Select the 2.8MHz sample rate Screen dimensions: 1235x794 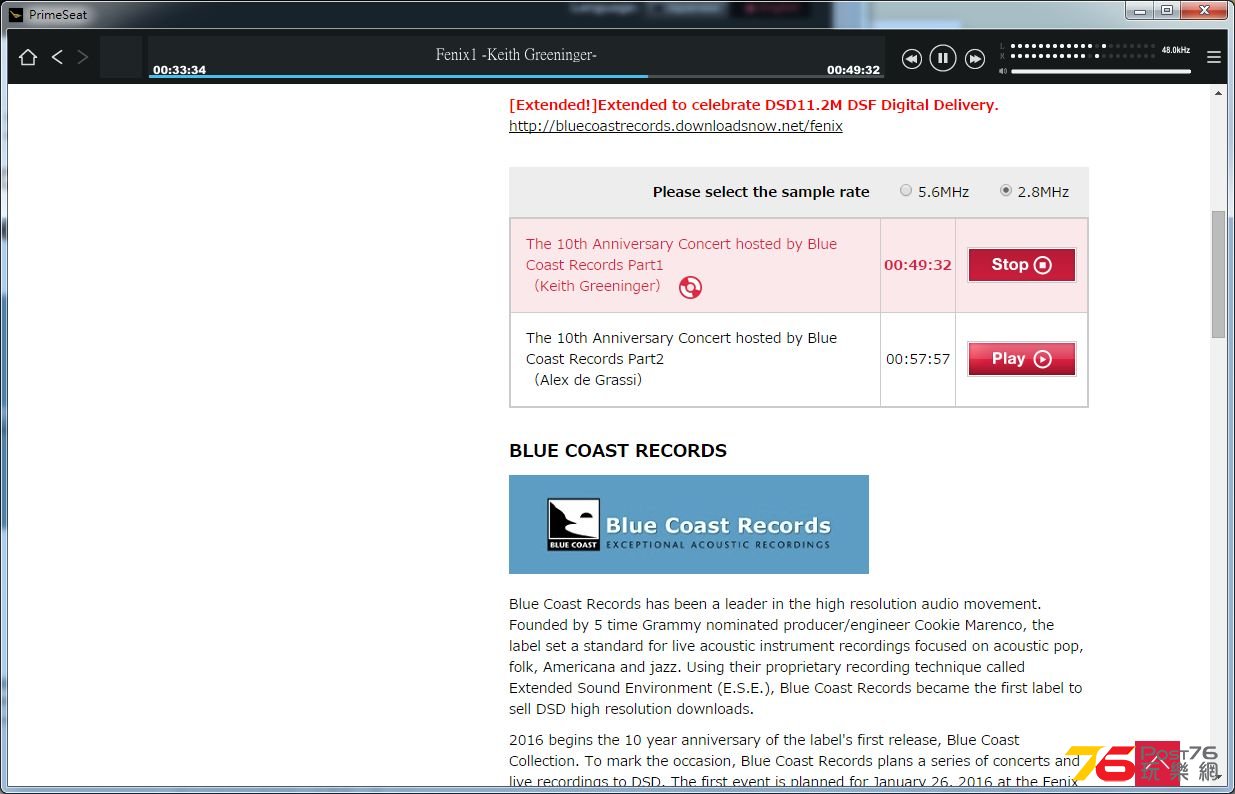click(1005, 191)
